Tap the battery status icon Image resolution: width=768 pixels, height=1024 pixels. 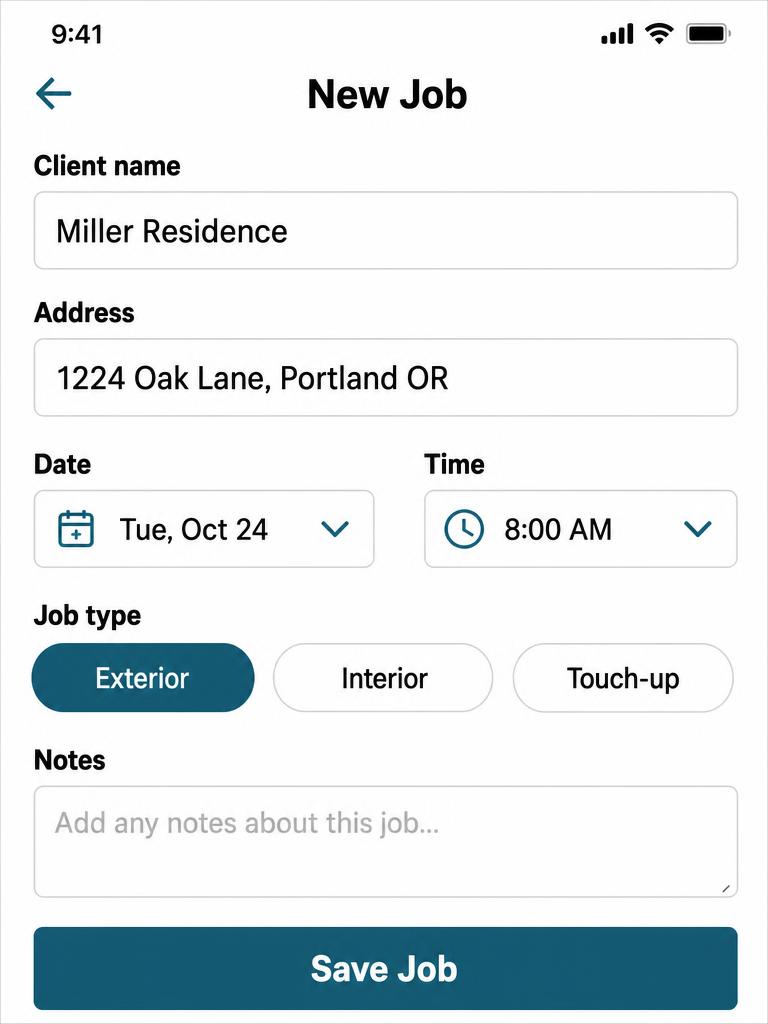[x=708, y=34]
